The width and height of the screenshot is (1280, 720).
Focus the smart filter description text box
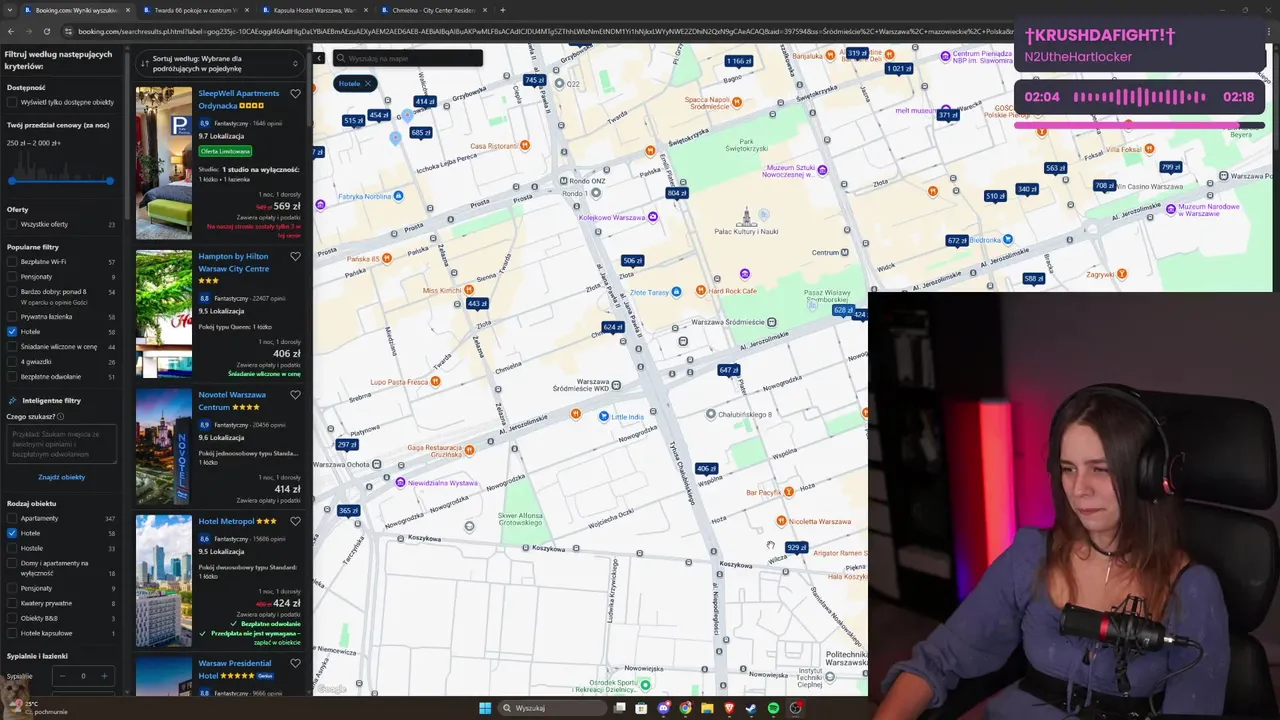click(62, 444)
